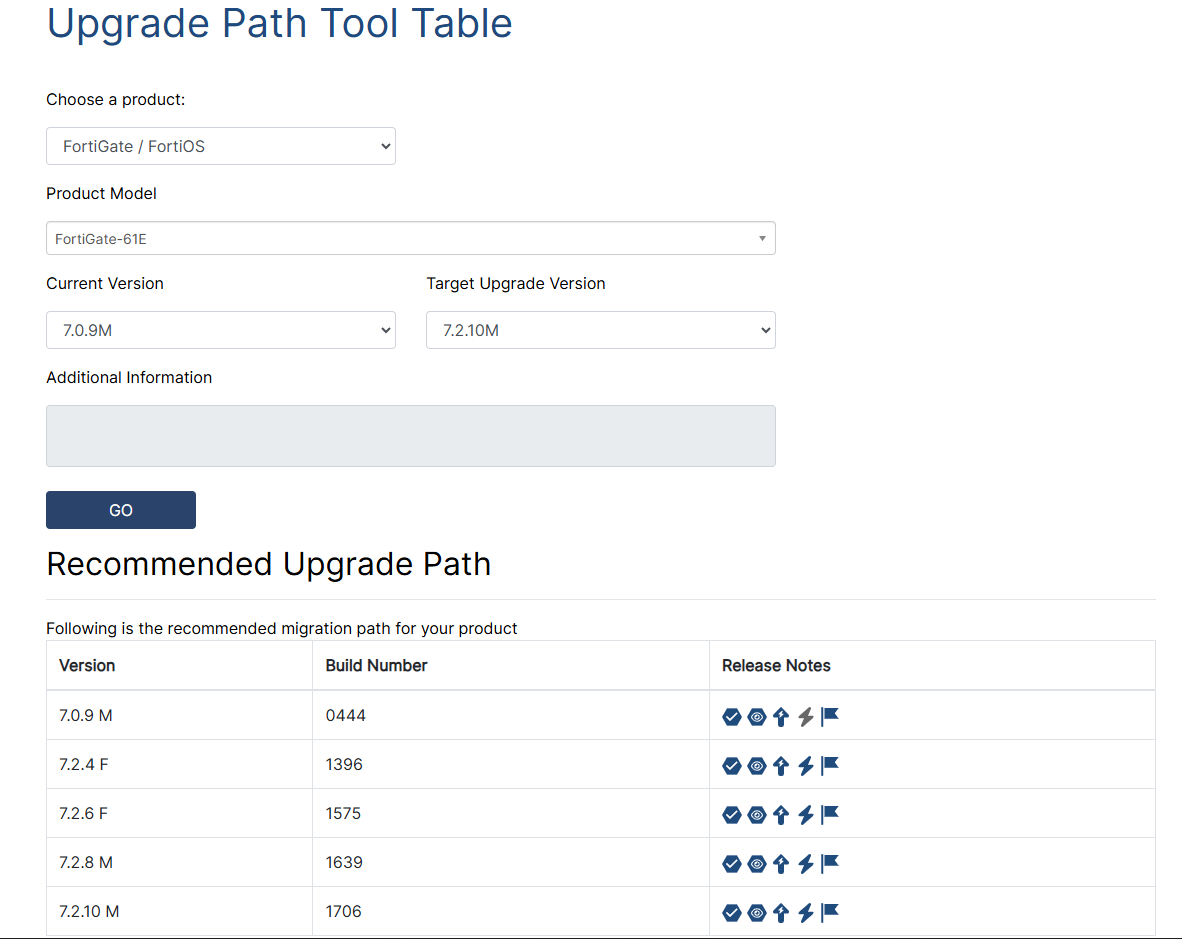1182x939 pixels.
Task: Open the Current Version 7.0.9M dropdown
Action: pos(221,330)
